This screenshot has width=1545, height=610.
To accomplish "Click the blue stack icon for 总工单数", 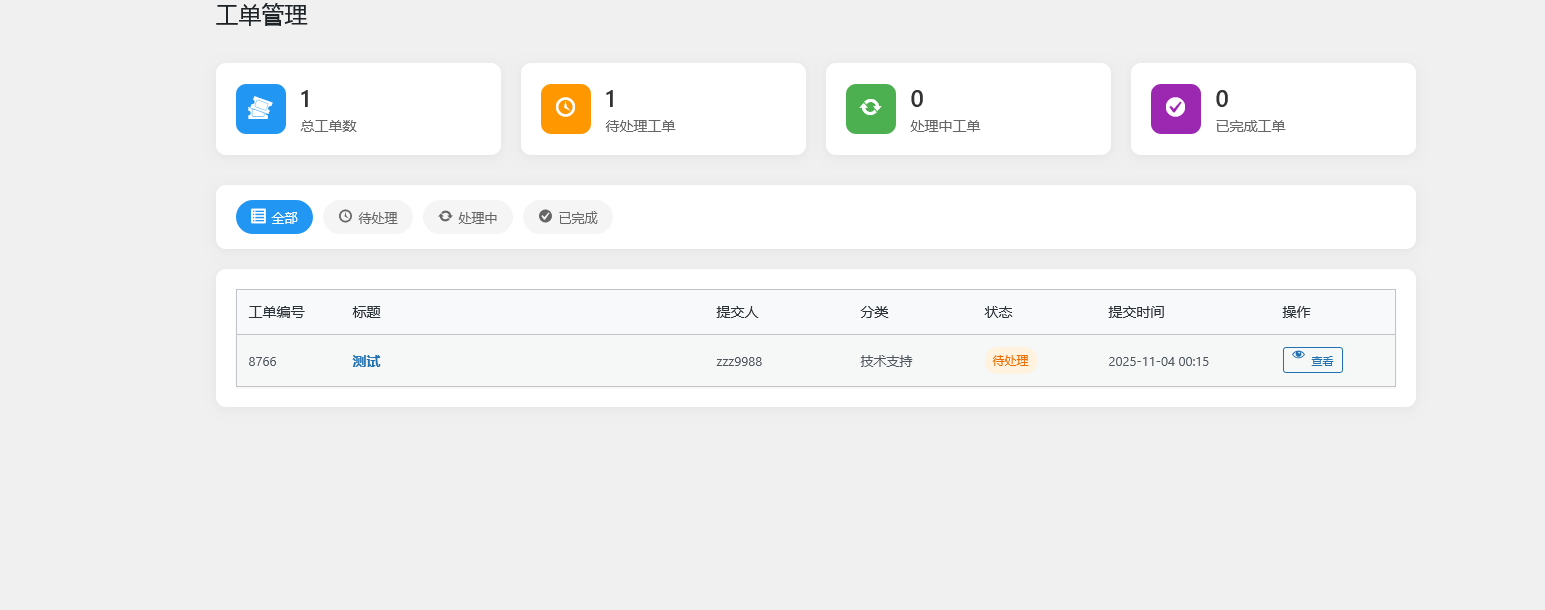I will (x=260, y=108).
